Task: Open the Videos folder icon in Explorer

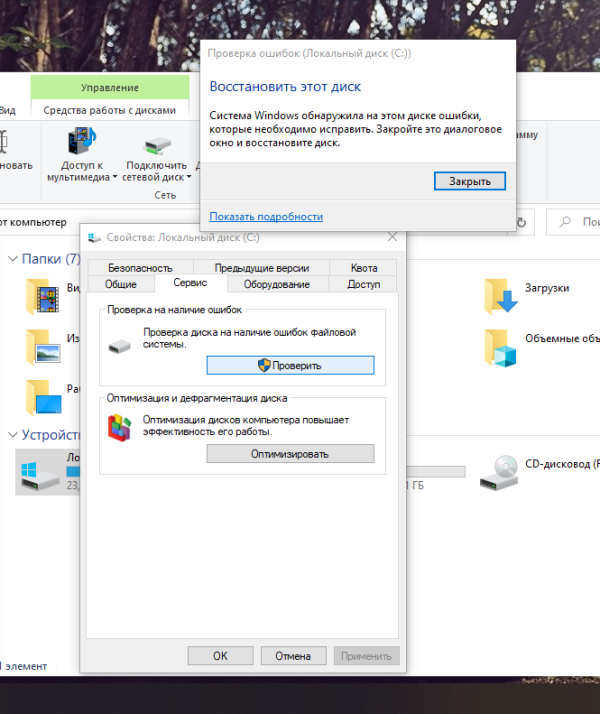Action: click(x=43, y=297)
